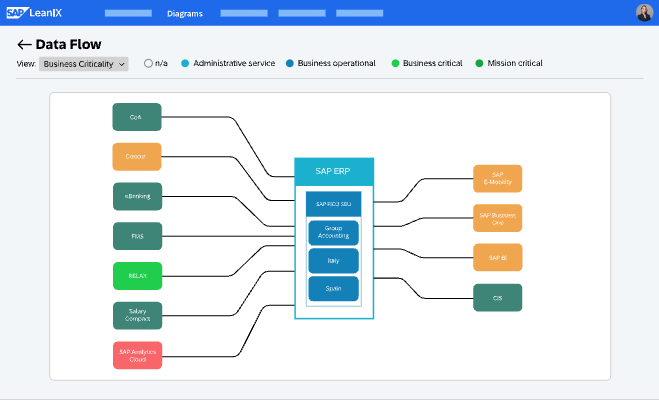659x400 pixels.
Task: Open the user profile avatar
Action: 644,13
